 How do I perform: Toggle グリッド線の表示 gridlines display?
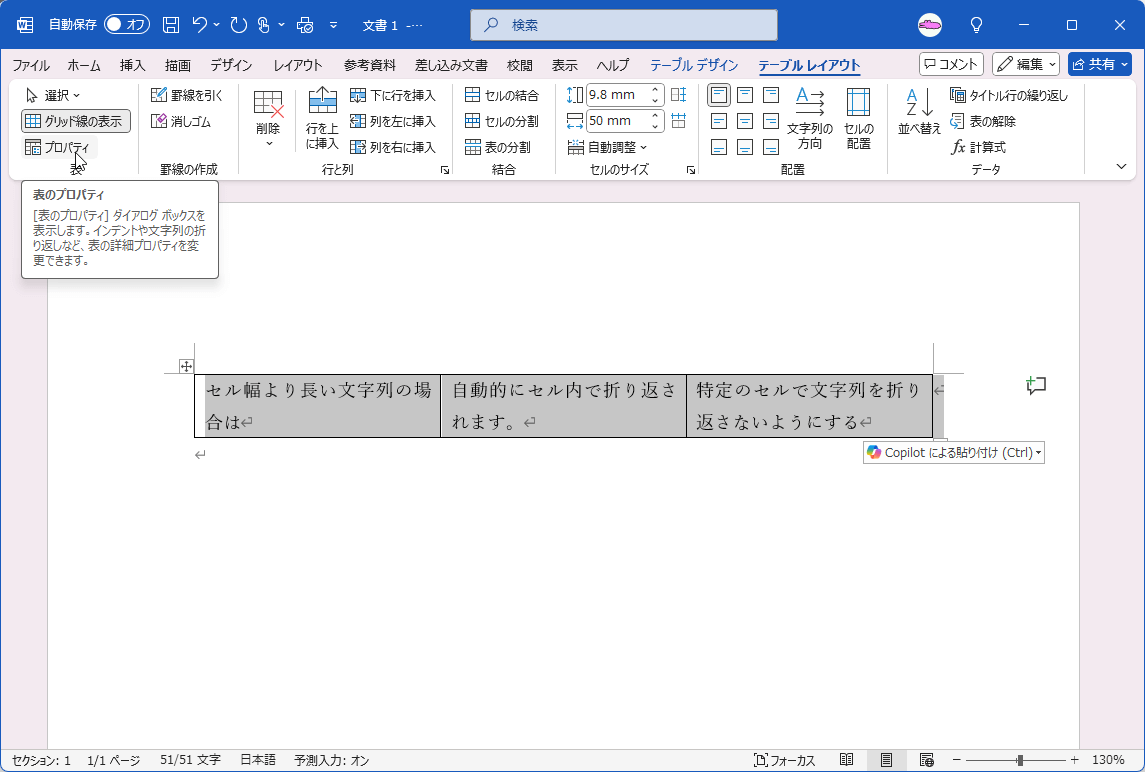pos(76,121)
